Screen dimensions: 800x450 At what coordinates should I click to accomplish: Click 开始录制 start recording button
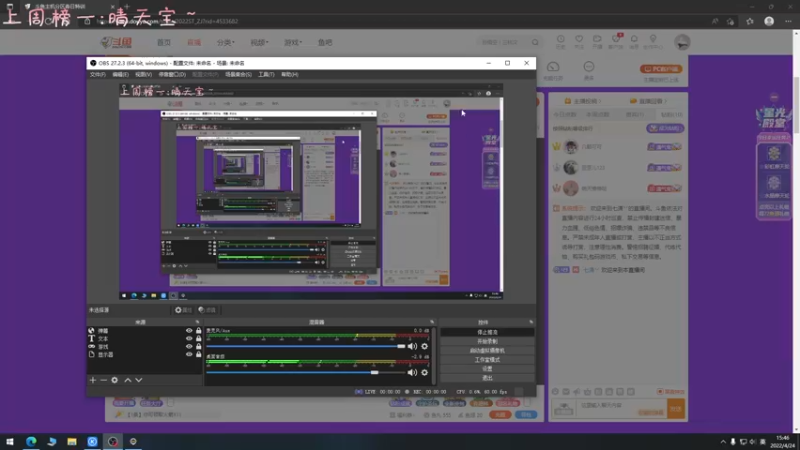pos(487,341)
